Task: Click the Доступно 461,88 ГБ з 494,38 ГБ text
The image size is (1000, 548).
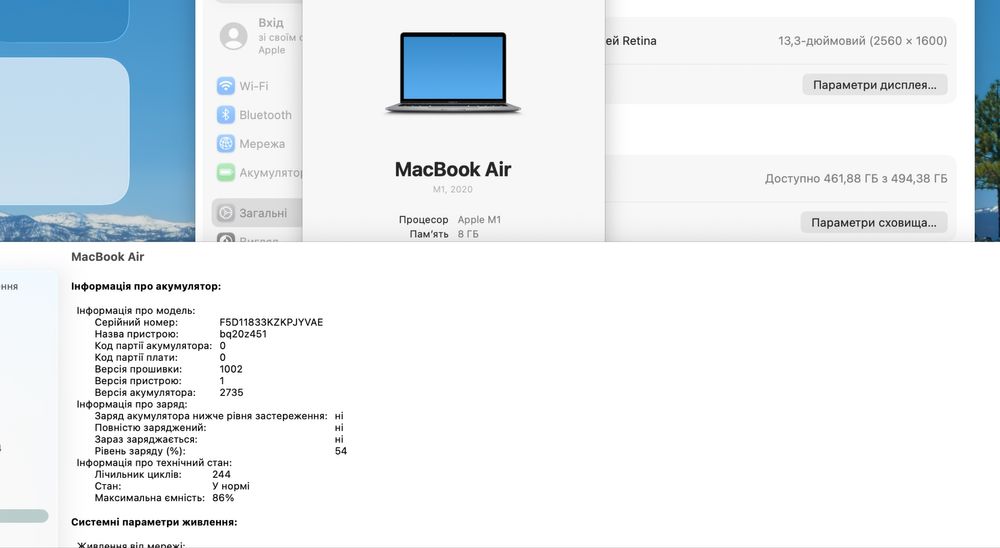Action: pyautogui.click(x=856, y=179)
